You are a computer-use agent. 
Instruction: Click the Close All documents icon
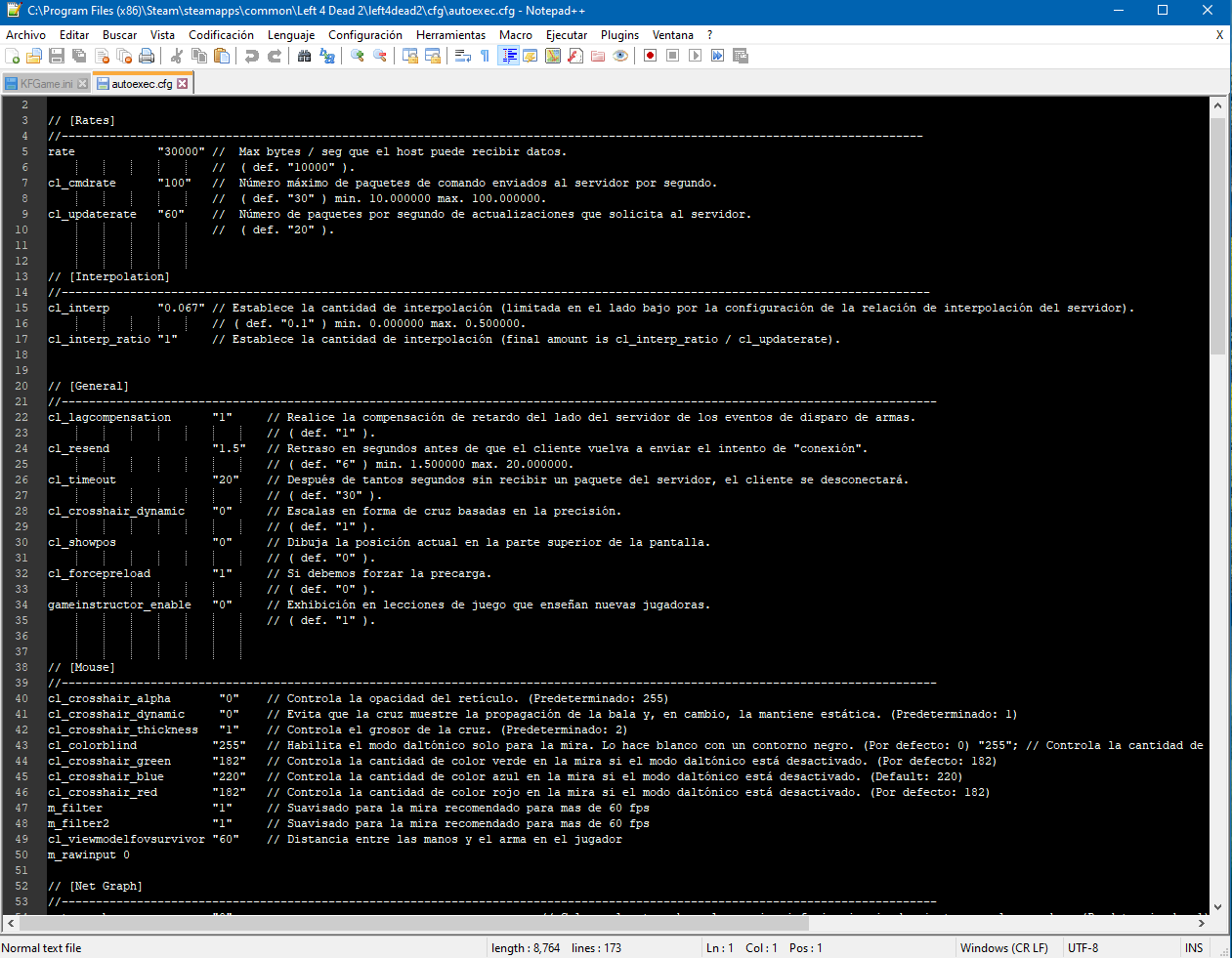tap(124, 56)
